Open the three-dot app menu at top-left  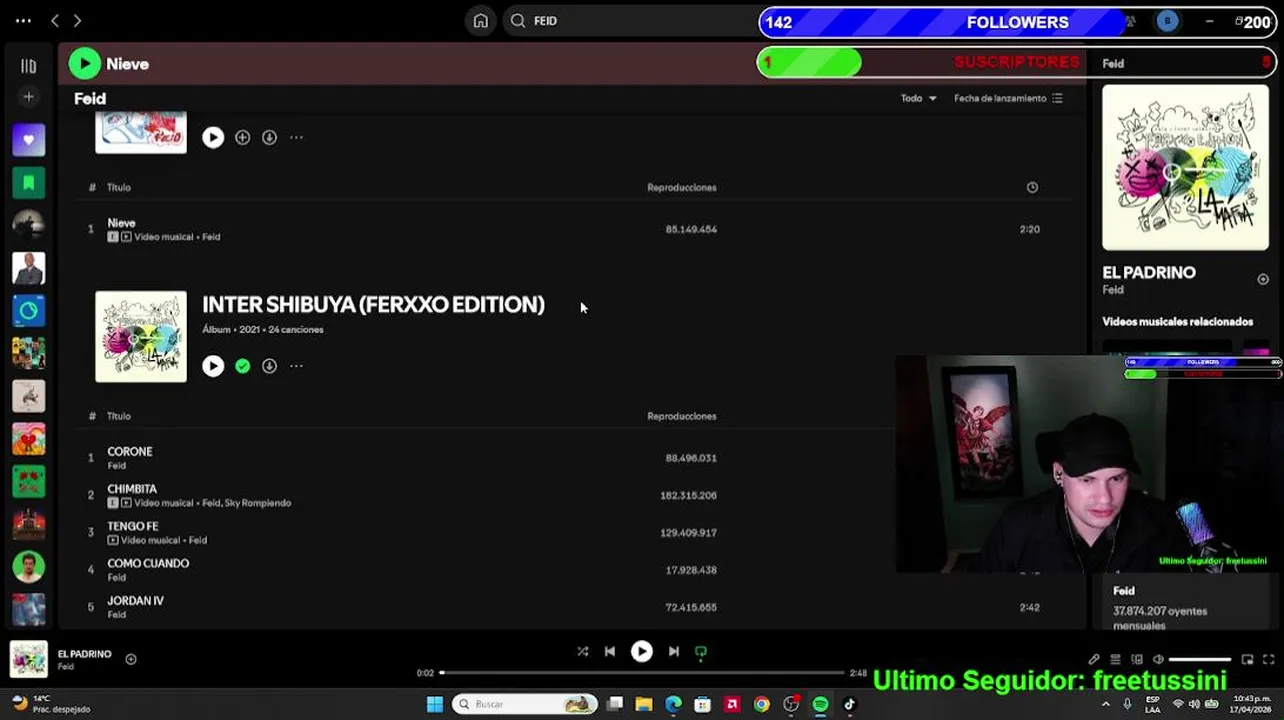click(x=23, y=21)
